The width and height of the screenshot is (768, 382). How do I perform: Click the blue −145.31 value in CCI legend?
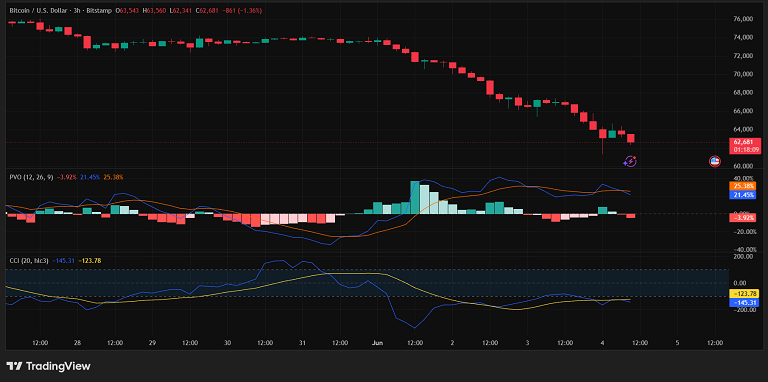pyautogui.click(x=65, y=261)
